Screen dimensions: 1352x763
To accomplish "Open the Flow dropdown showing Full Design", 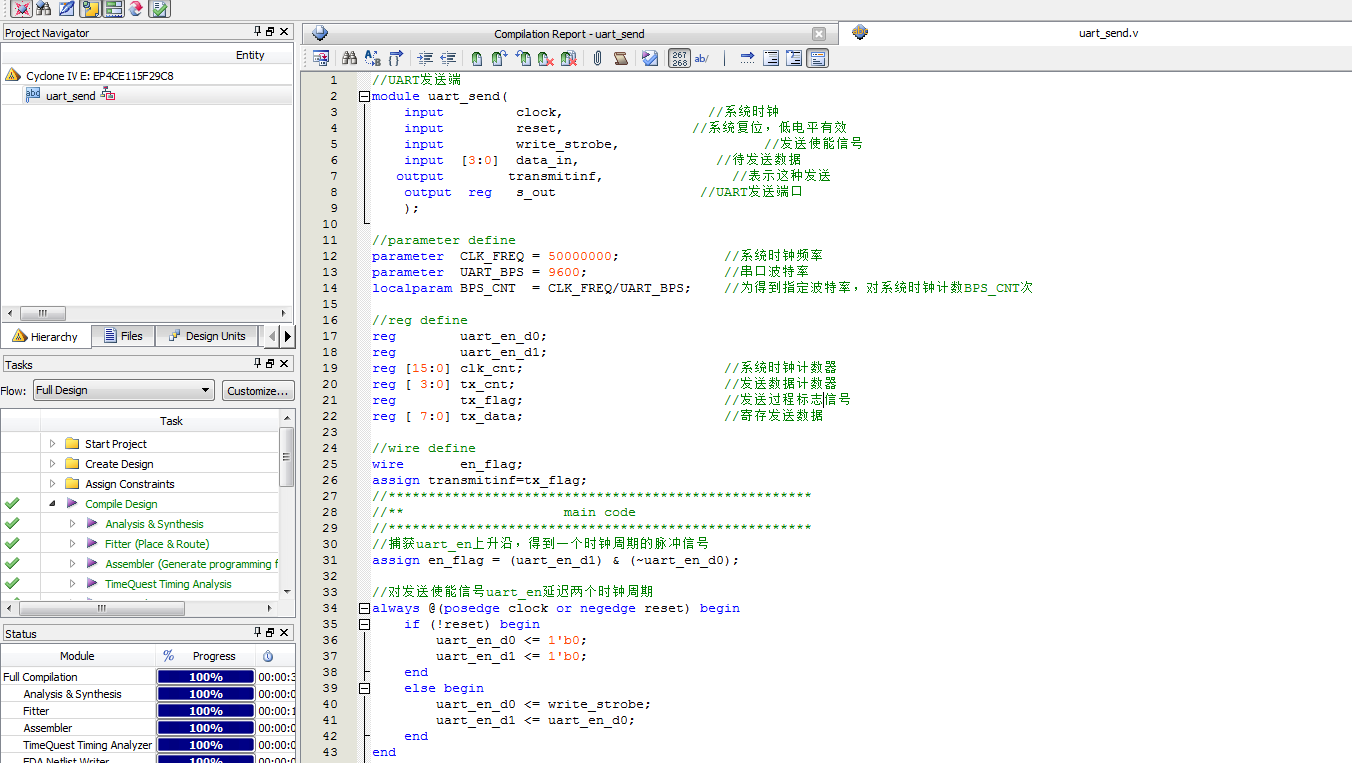I will point(124,390).
